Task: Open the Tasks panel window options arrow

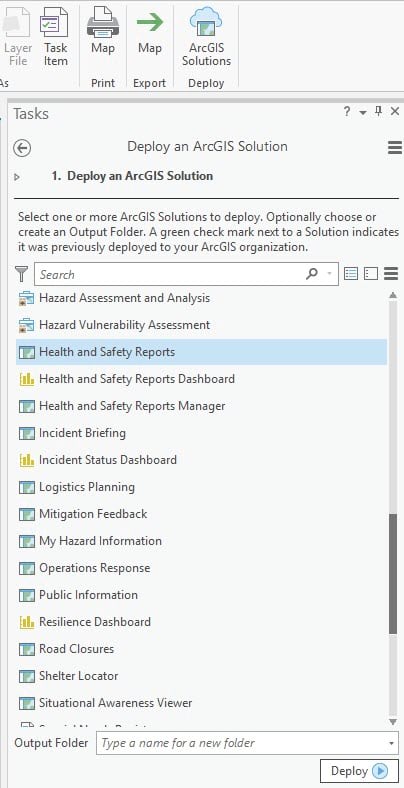Action: 363,113
